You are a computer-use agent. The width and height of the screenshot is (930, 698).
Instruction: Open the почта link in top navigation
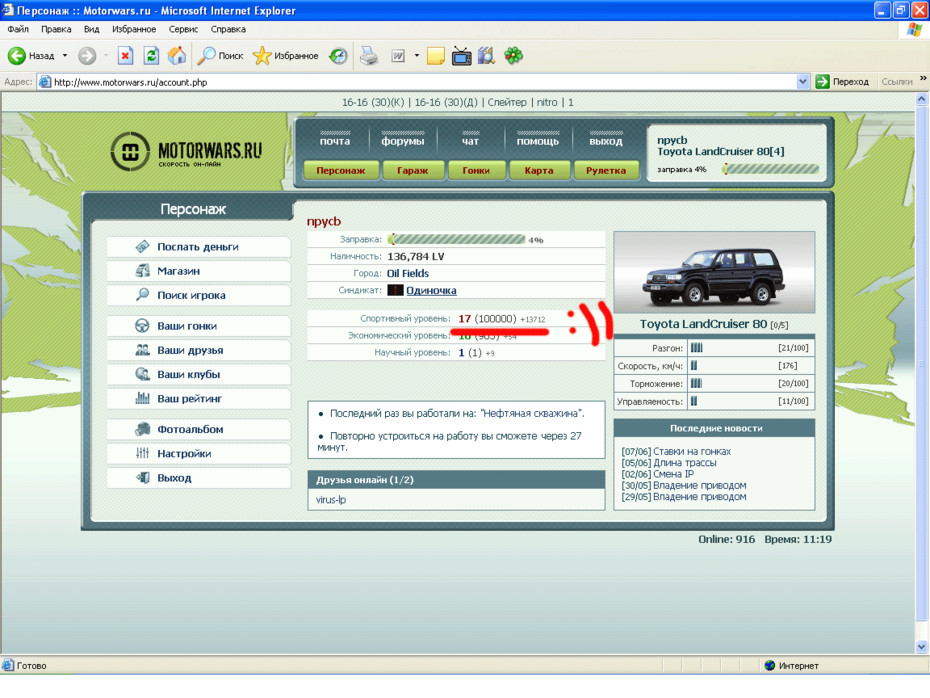point(335,141)
